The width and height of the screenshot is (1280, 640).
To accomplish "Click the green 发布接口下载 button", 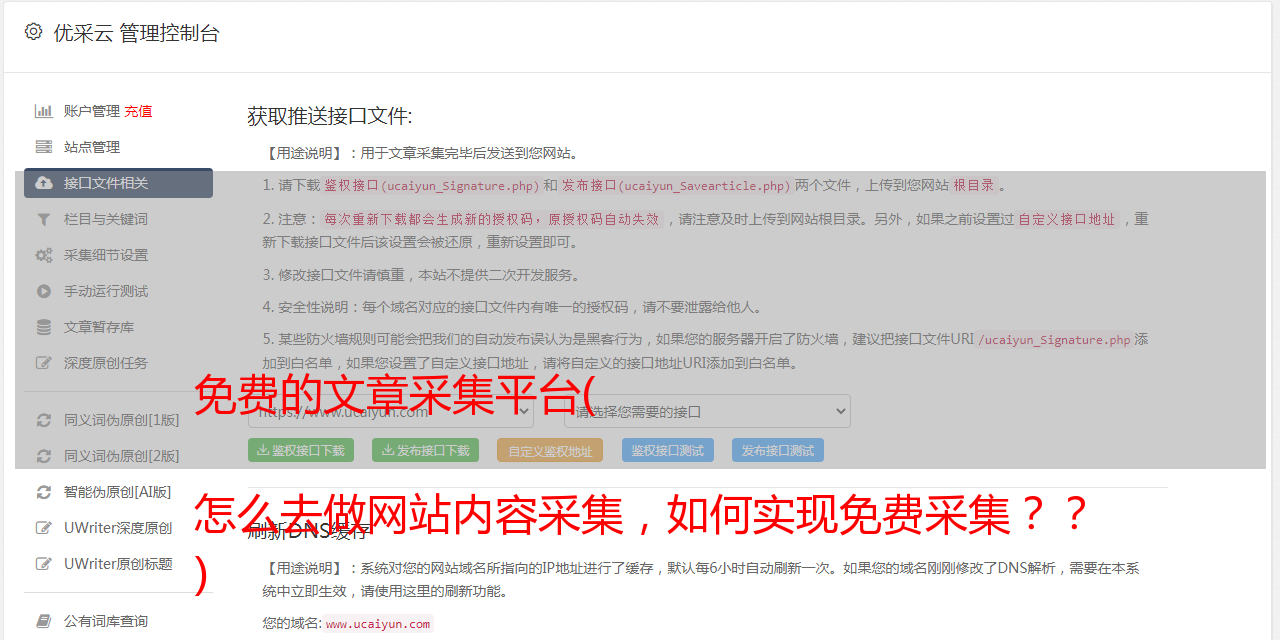I will coord(425,450).
